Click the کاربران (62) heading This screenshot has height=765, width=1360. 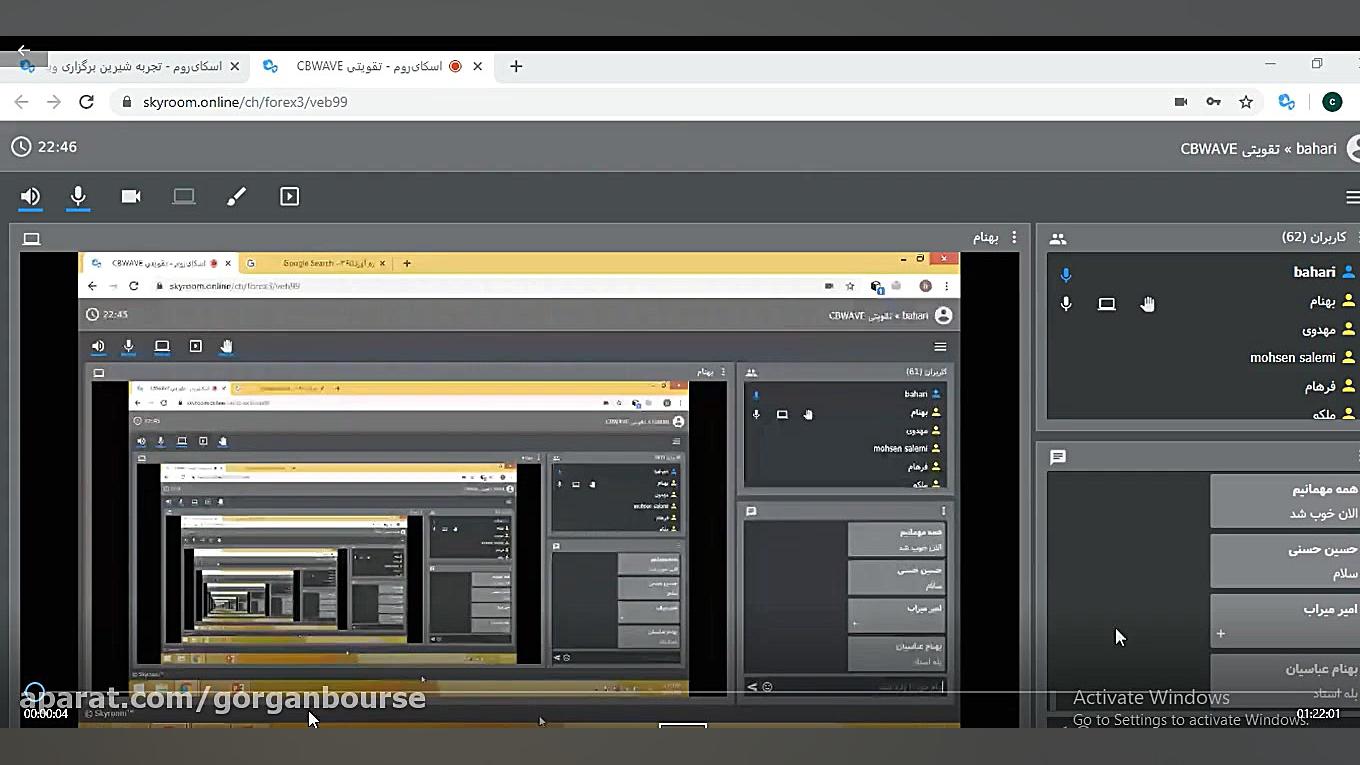1314,237
